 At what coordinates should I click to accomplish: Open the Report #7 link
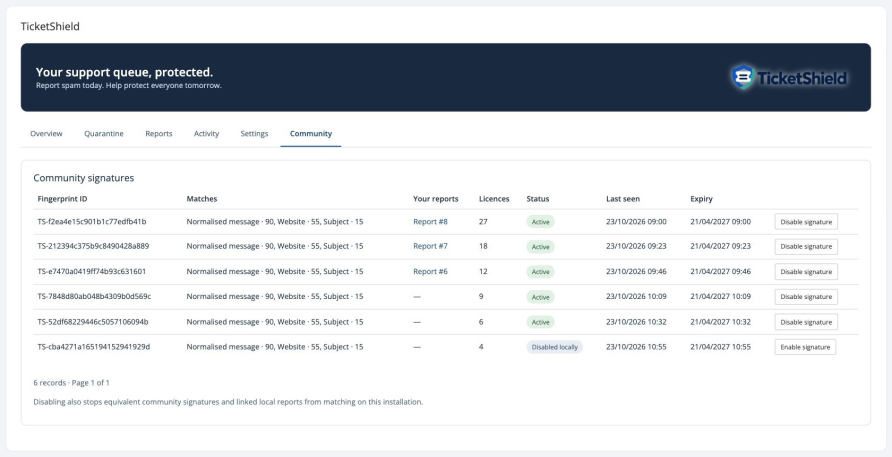[x=431, y=246]
